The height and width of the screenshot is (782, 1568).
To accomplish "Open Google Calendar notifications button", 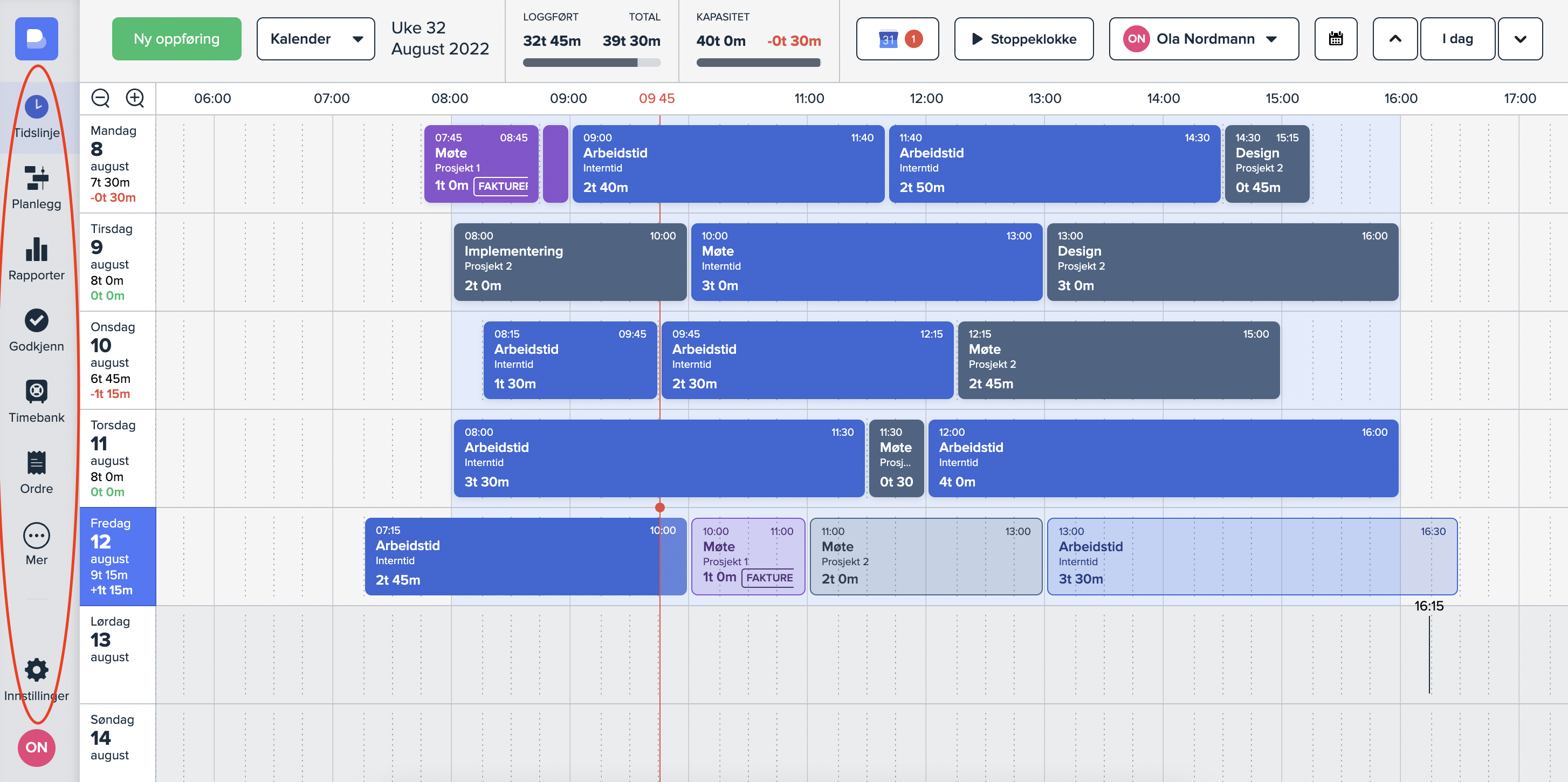I will [897, 39].
